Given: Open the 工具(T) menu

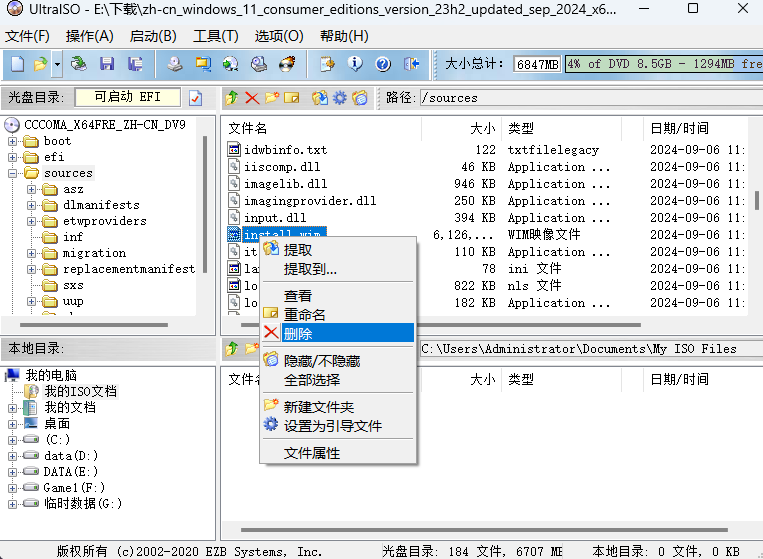Looking at the screenshot, I should (216, 36).
